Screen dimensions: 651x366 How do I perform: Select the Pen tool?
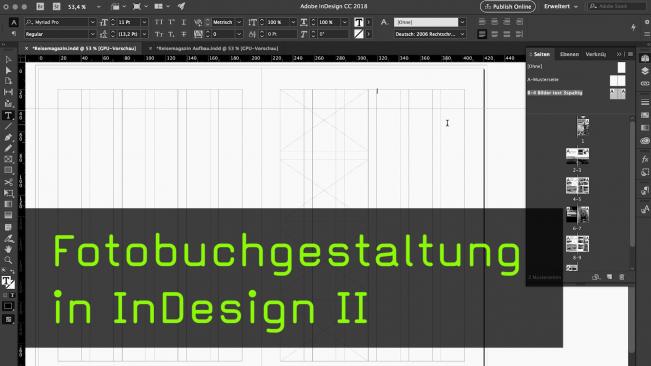pyautogui.click(x=8, y=137)
